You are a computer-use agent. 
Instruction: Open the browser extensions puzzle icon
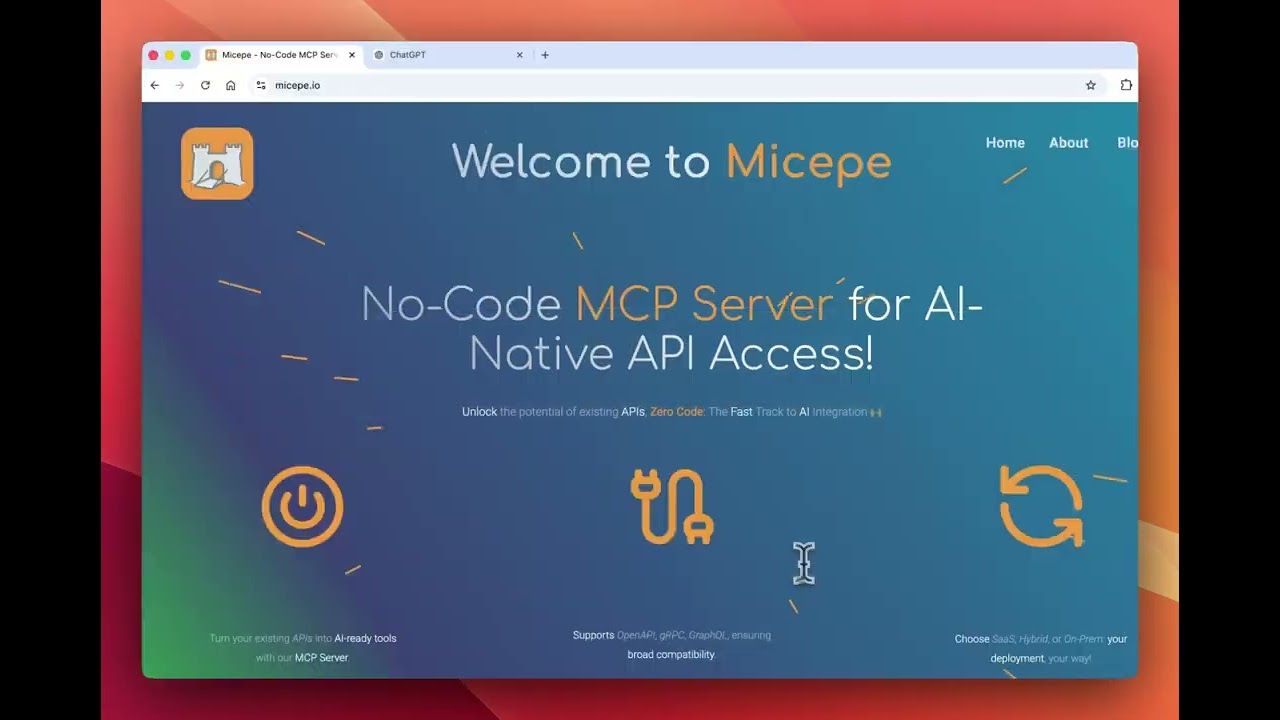(1126, 86)
